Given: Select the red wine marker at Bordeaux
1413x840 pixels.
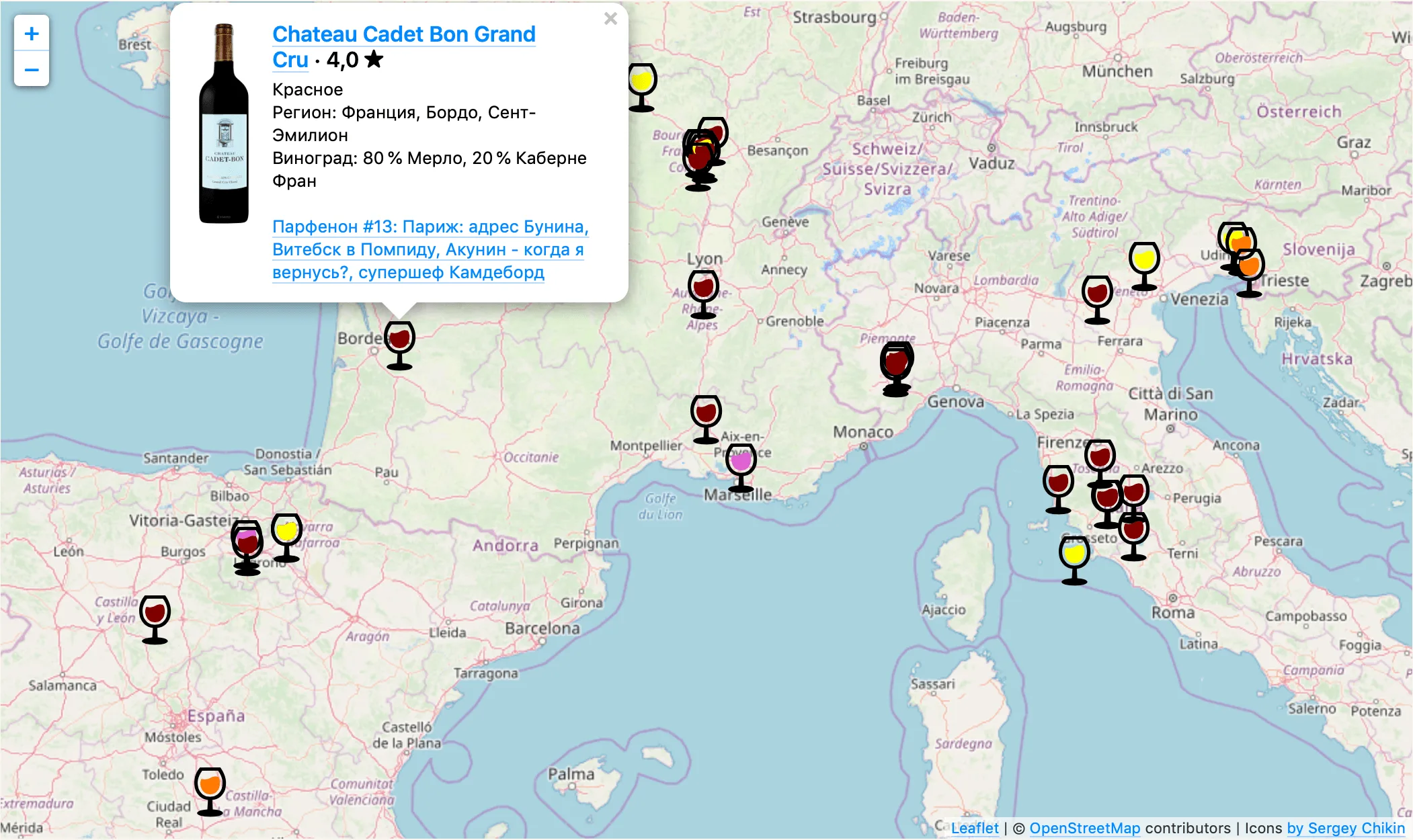Looking at the screenshot, I should tap(399, 345).
